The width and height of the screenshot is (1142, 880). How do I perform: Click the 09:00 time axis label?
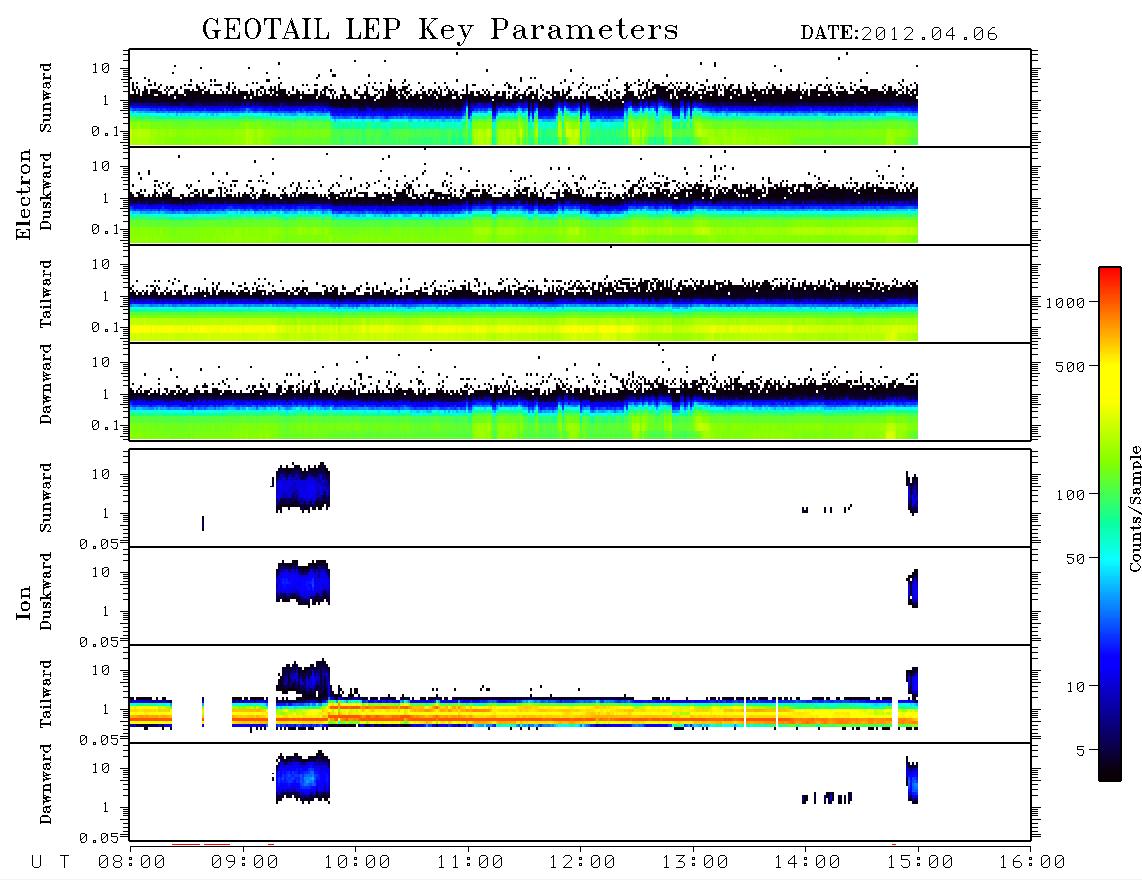point(245,863)
